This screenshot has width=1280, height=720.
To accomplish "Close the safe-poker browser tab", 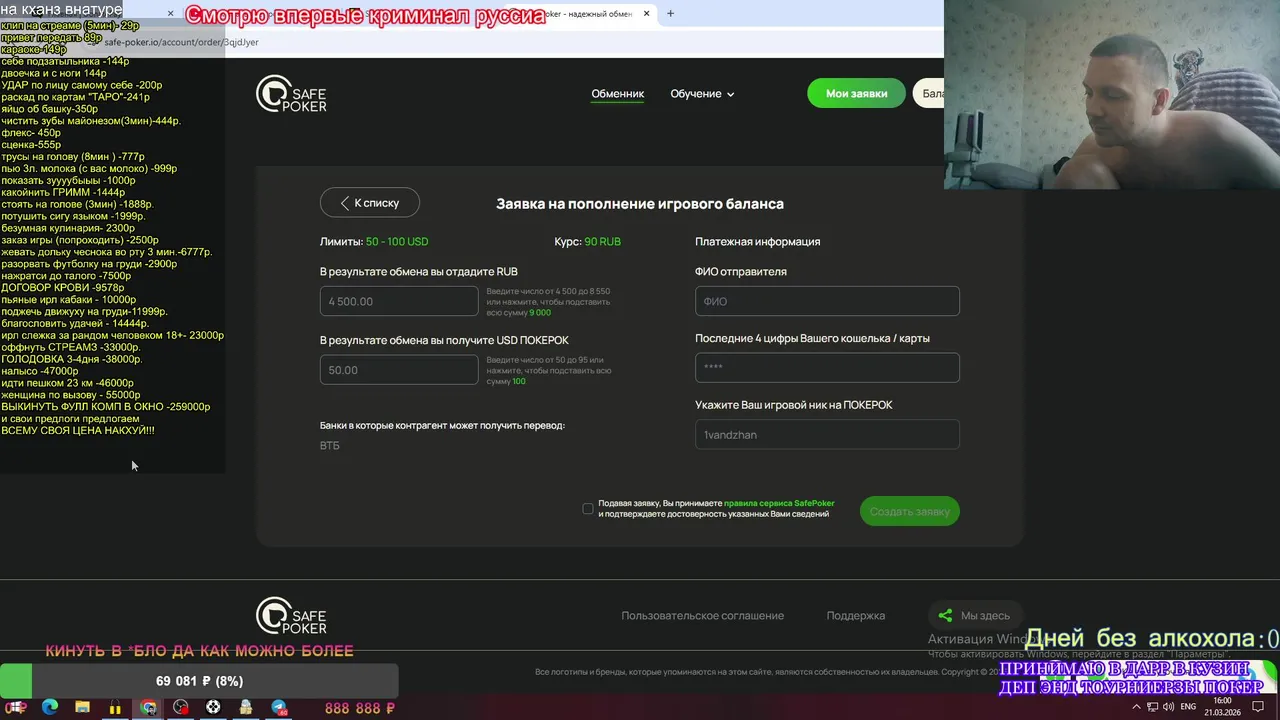I will 646,14.
